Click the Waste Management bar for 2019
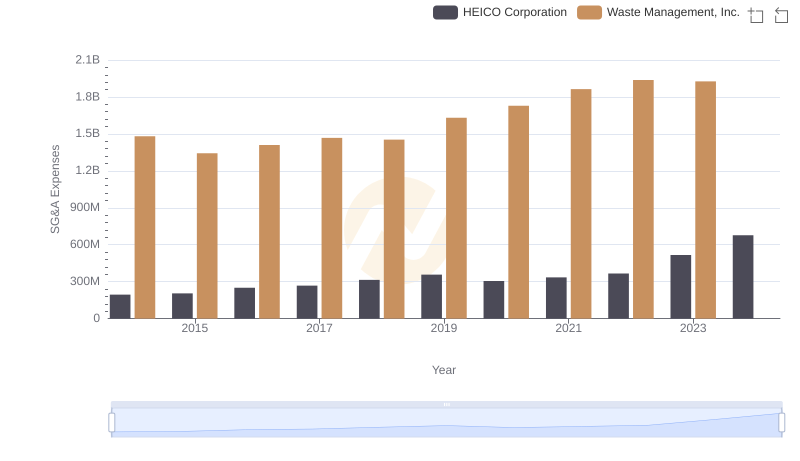 456,218
